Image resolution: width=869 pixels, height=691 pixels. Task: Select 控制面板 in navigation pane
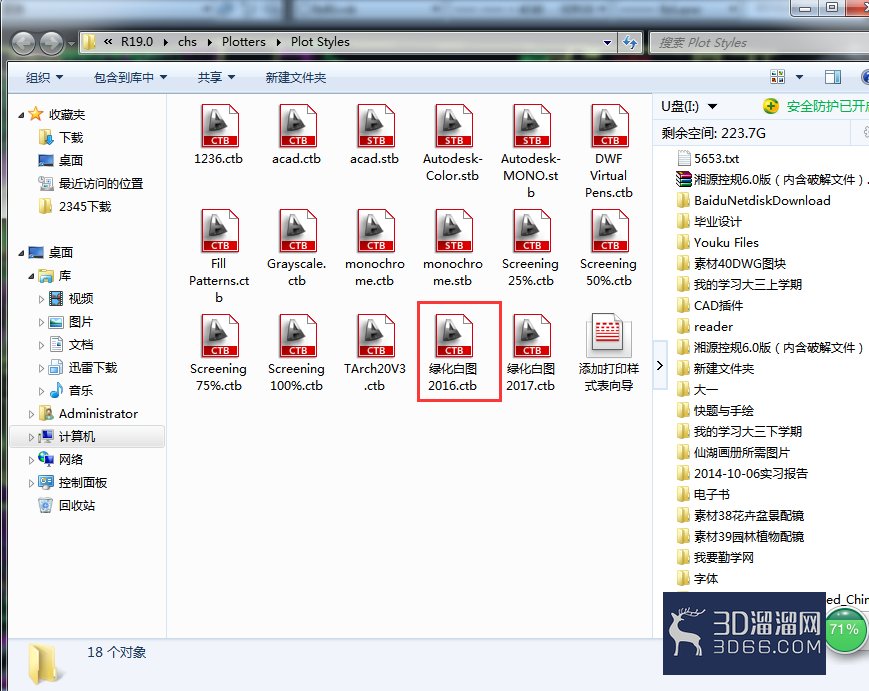coord(83,483)
